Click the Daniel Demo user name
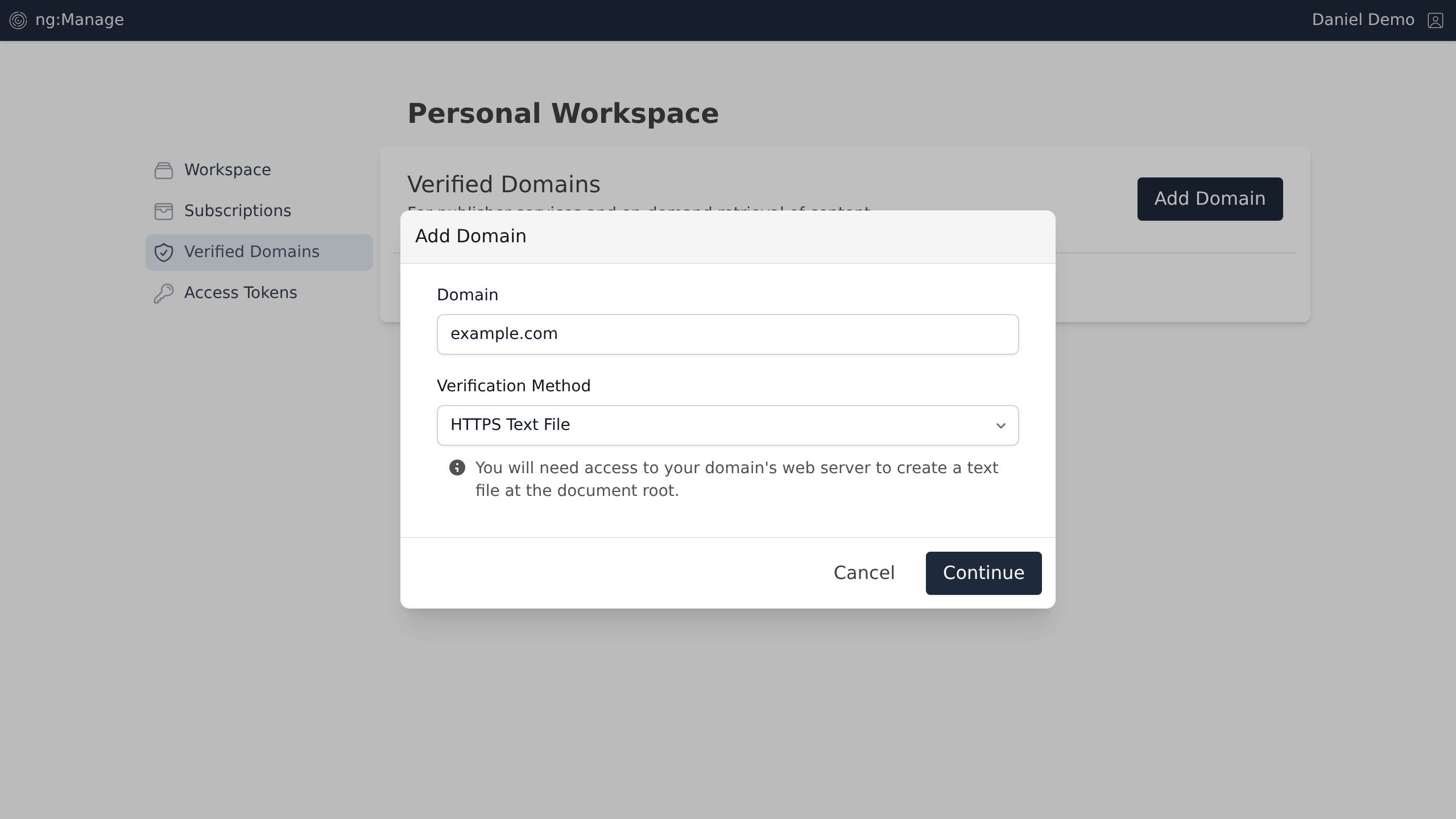This screenshot has height=819, width=1456. (1363, 20)
